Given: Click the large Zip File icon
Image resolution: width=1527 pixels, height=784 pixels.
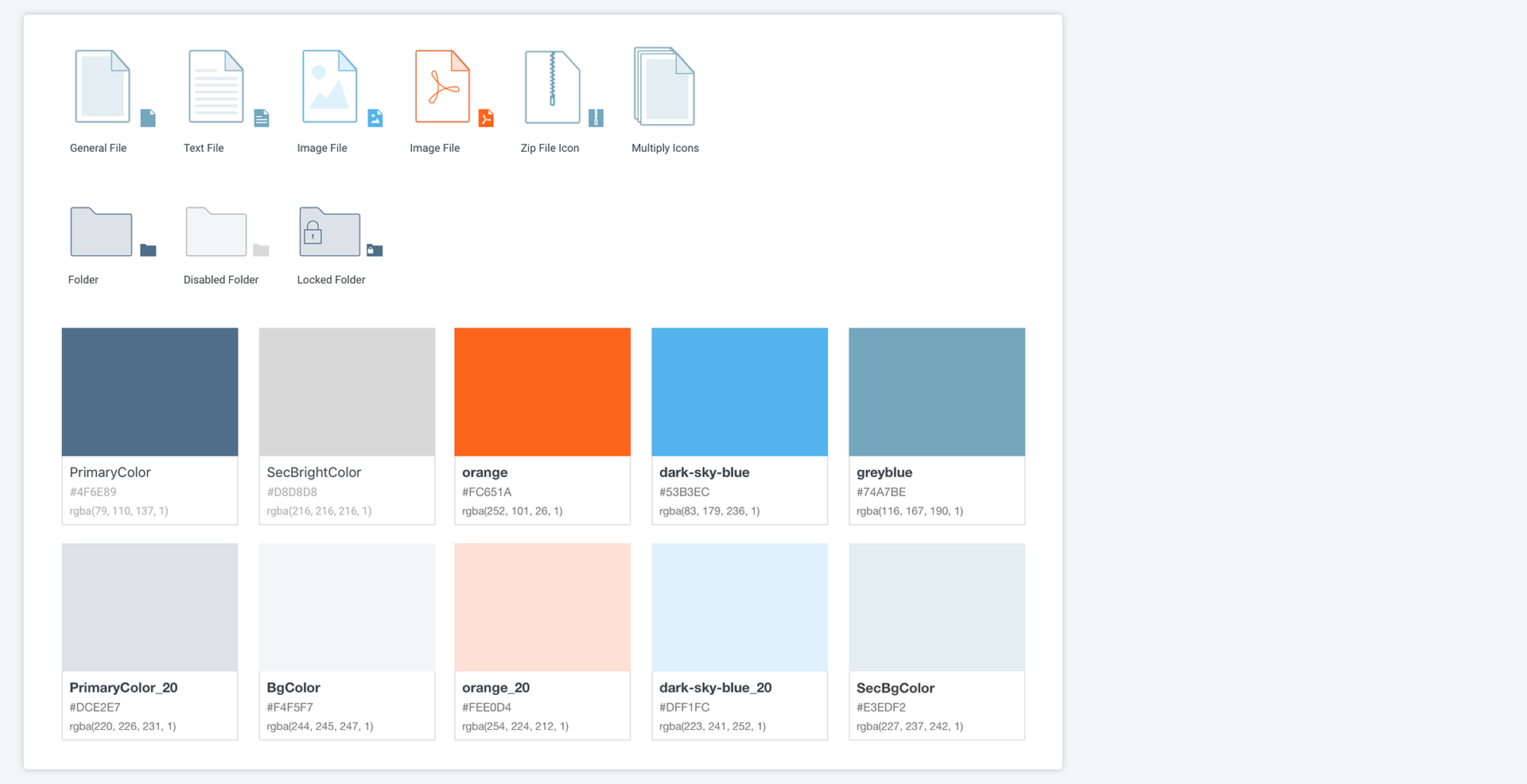Looking at the screenshot, I should coord(553,87).
